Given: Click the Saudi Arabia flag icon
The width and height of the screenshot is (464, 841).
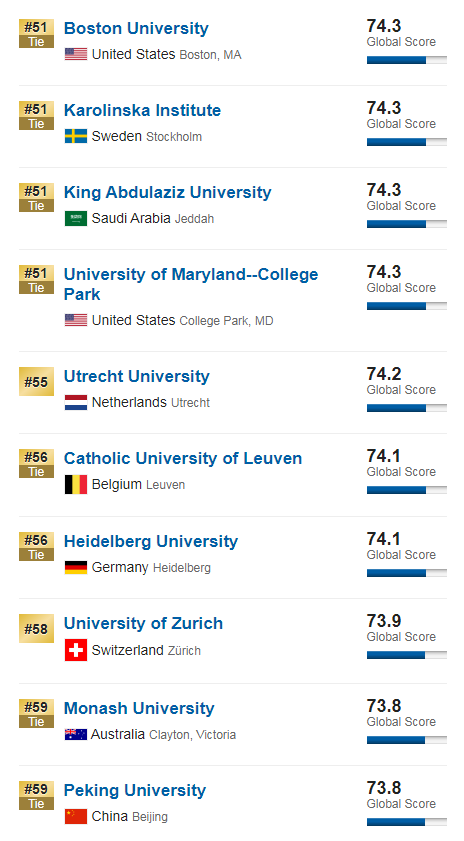Looking at the screenshot, I should tap(76, 218).
